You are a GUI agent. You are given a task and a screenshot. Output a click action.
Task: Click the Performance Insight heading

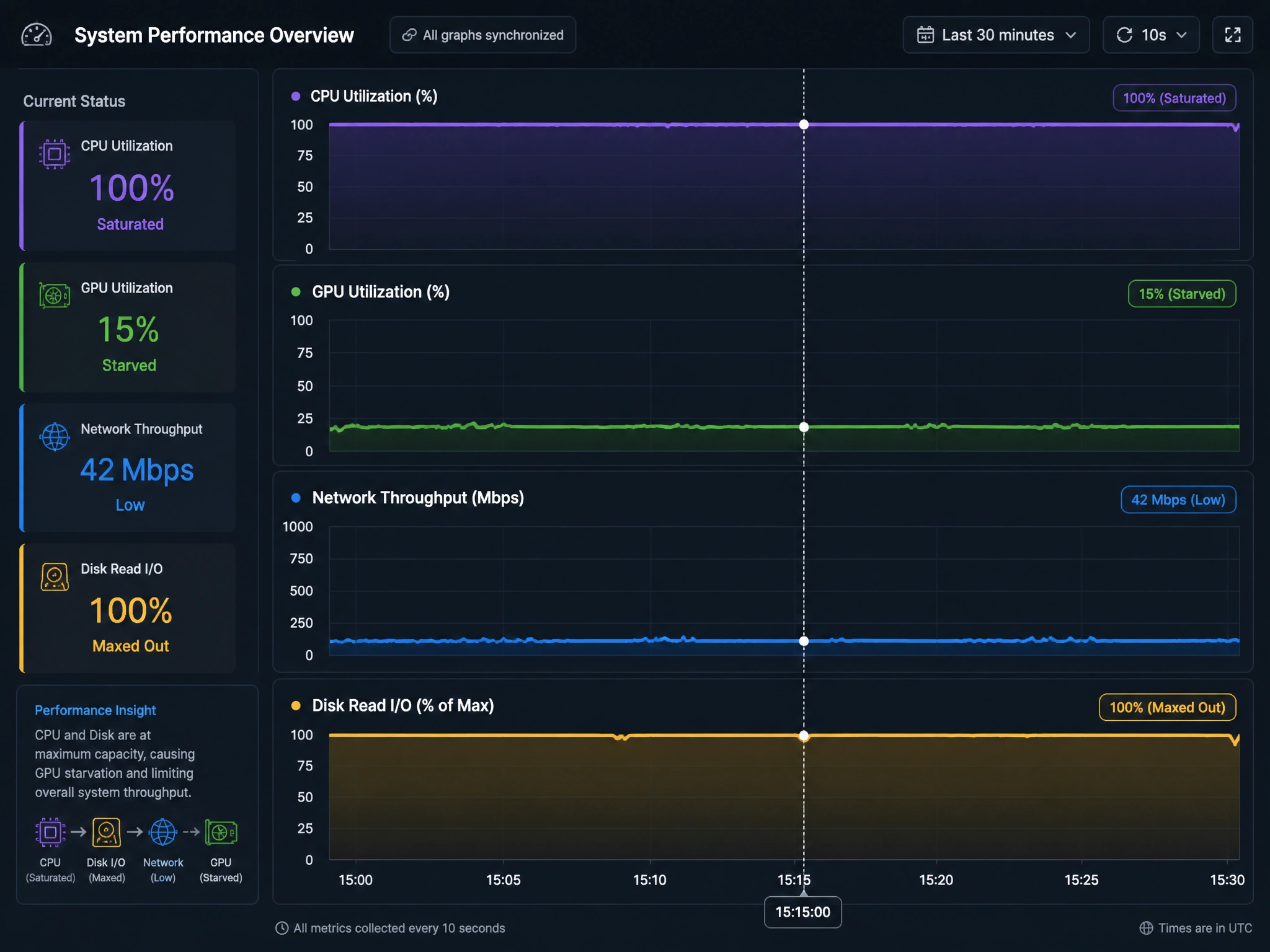pos(95,710)
